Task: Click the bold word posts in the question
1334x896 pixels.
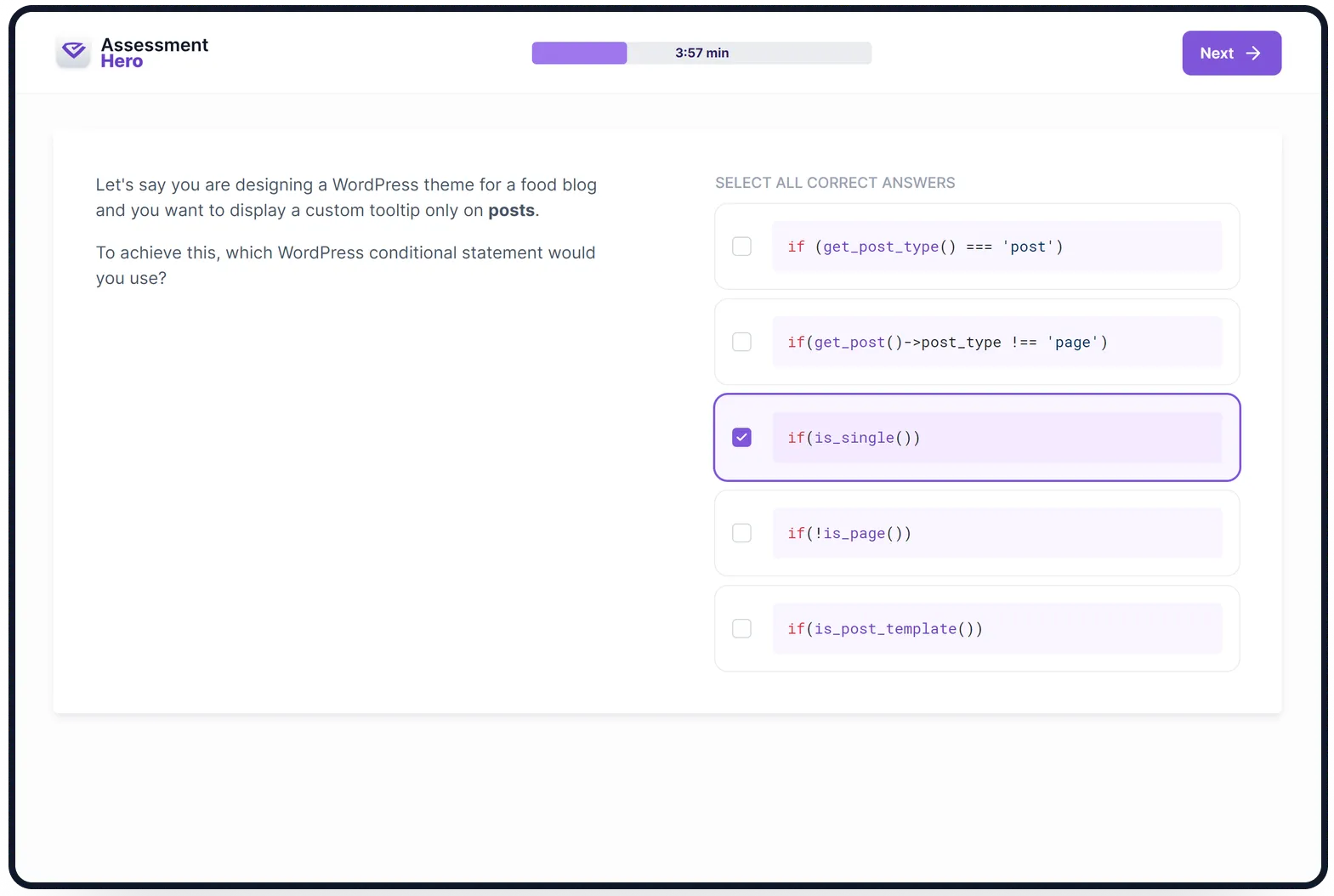Action: pyautogui.click(x=511, y=210)
